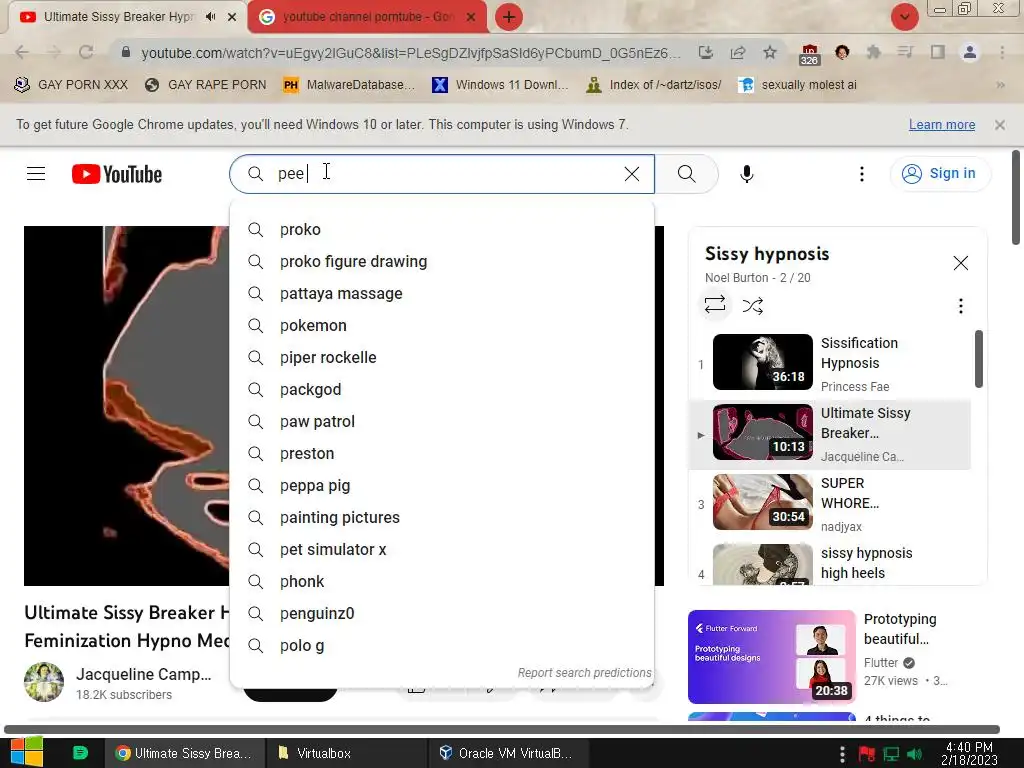Switch to the Google search tab
The image size is (1024, 768).
pyautogui.click(x=368, y=17)
